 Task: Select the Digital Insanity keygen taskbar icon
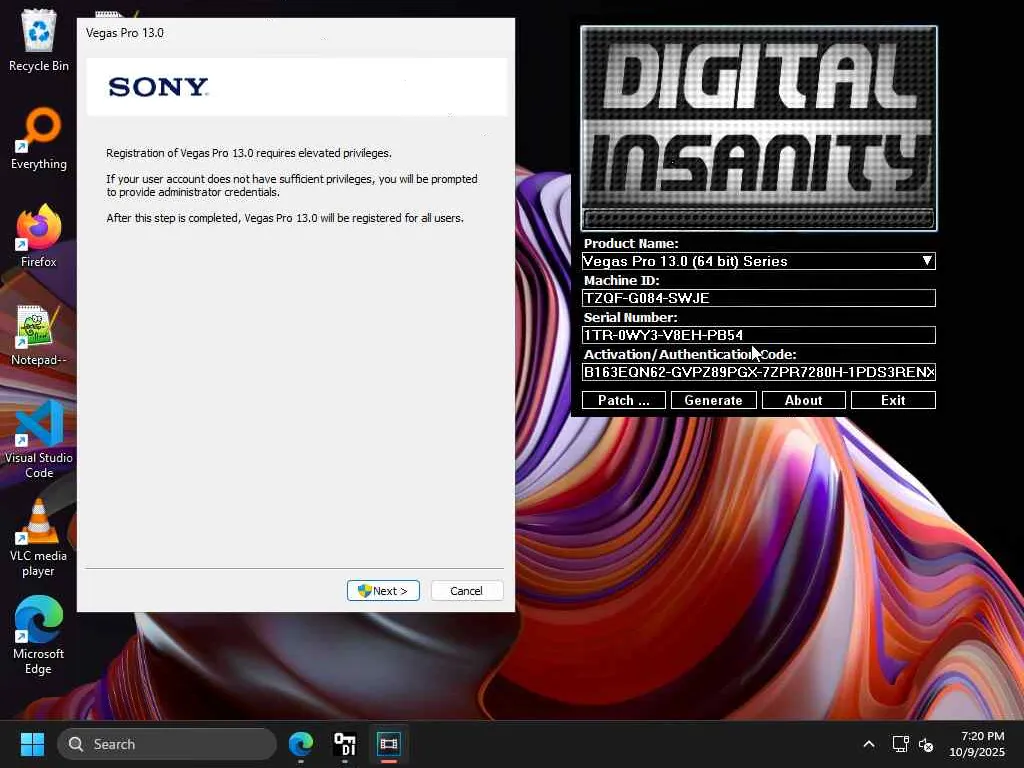pos(345,744)
